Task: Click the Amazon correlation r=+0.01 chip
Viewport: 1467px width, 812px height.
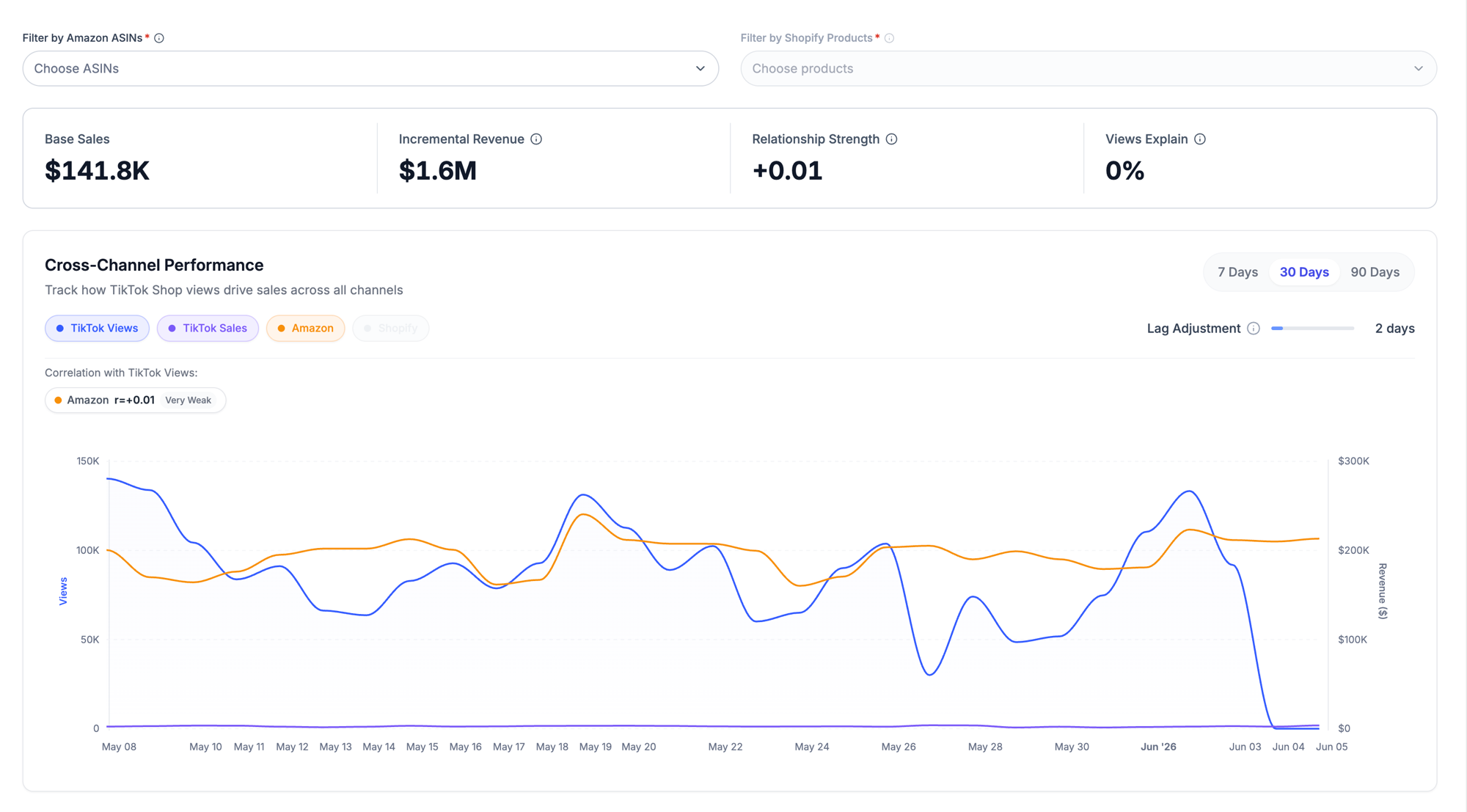Action: pos(135,400)
